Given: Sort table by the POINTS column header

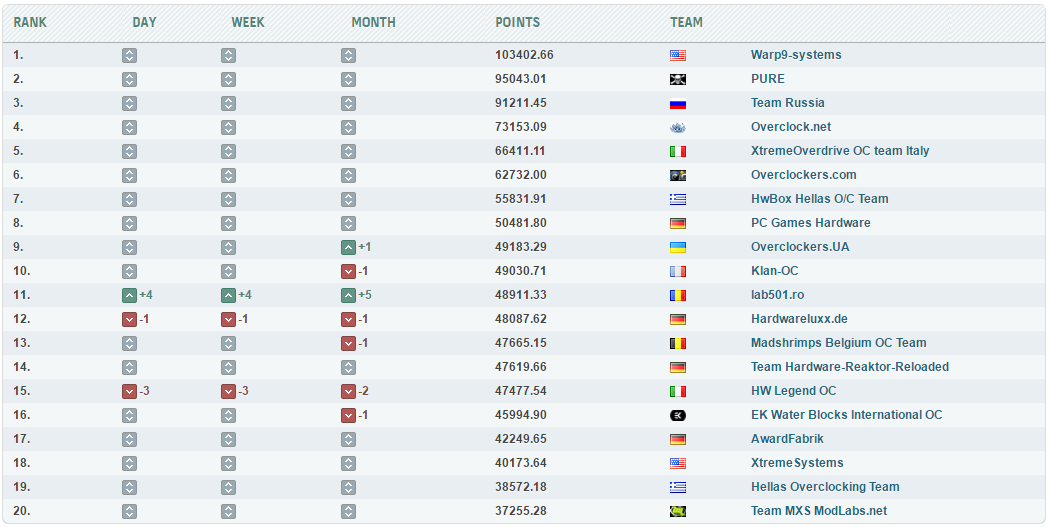Looking at the screenshot, I should (x=517, y=22).
